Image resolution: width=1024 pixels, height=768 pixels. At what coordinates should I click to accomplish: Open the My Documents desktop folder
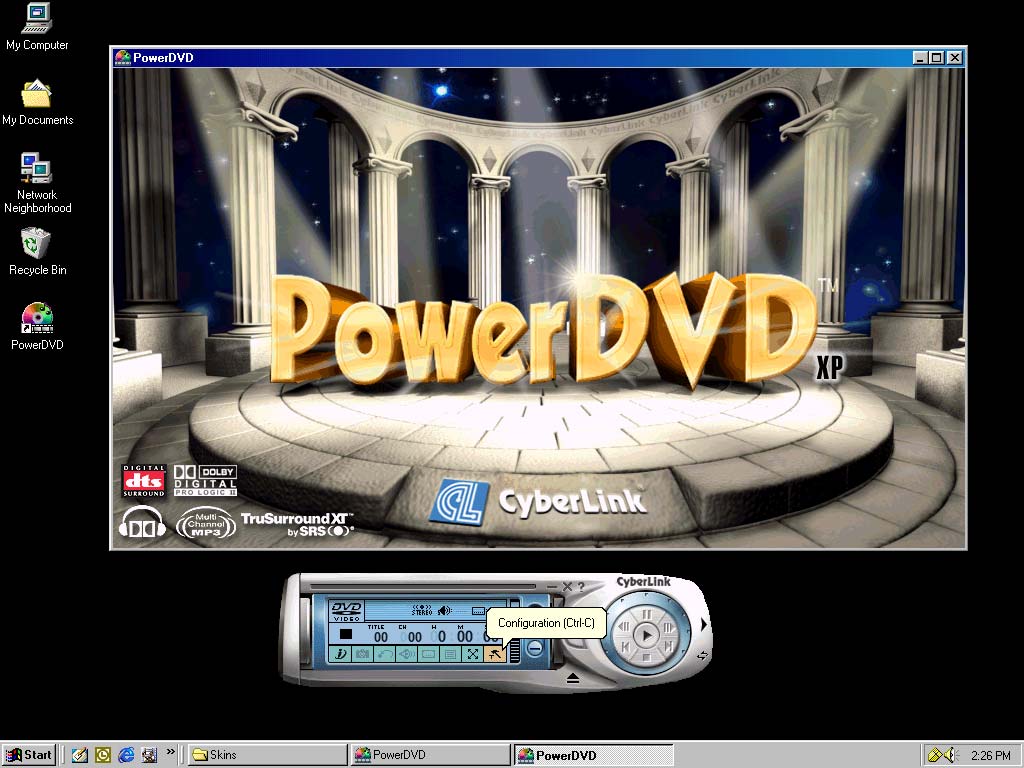click(37, 103)
